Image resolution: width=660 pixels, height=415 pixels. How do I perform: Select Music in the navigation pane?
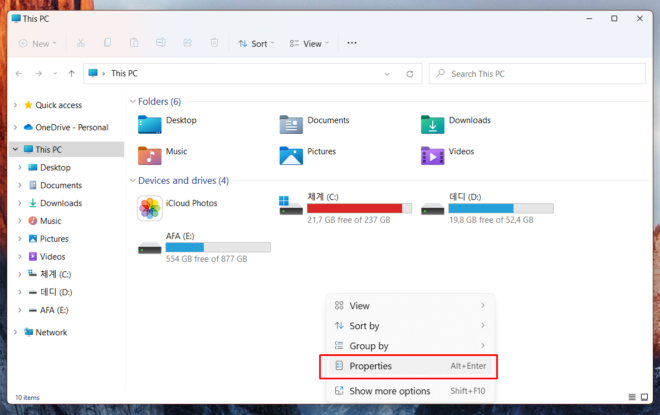coord(50,221)
